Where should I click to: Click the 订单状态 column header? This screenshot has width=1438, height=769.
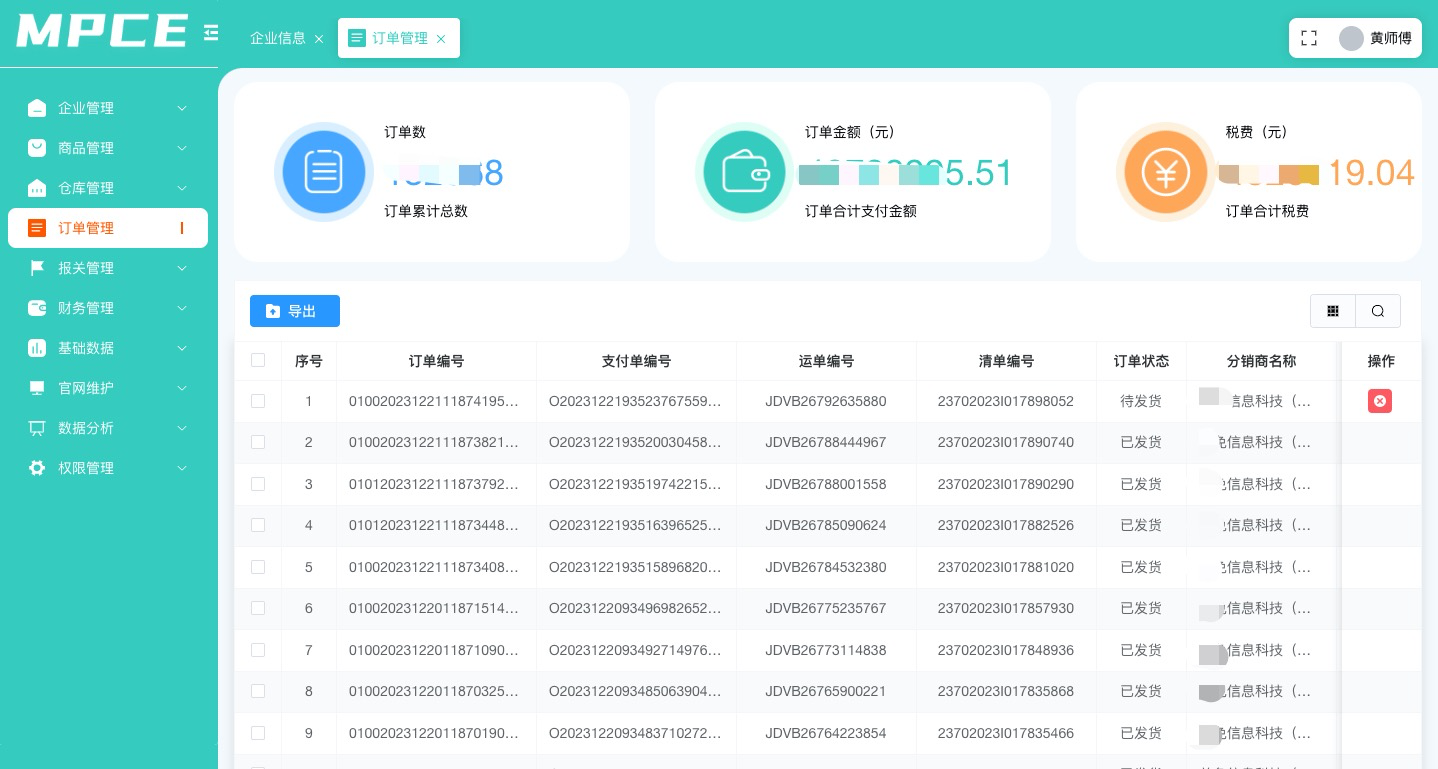coord(1141,361)
